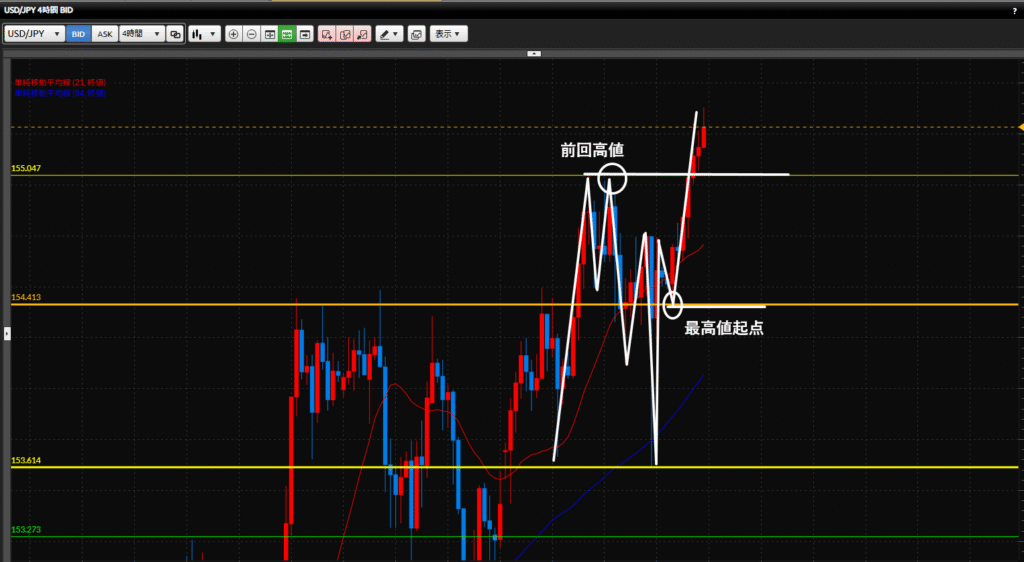
Task: Open the USD/JPY currency pair dropdown
Action: click(x=35, y=34)
